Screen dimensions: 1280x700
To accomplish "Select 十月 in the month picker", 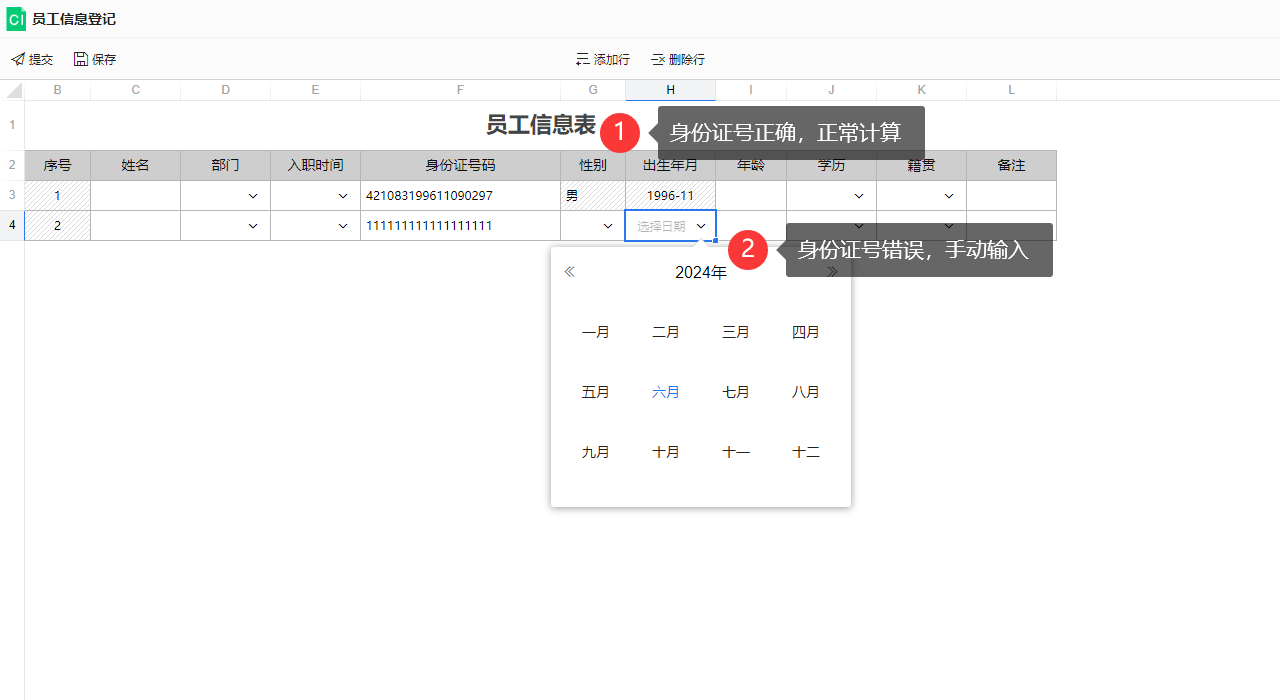I will tap(666, 452).
